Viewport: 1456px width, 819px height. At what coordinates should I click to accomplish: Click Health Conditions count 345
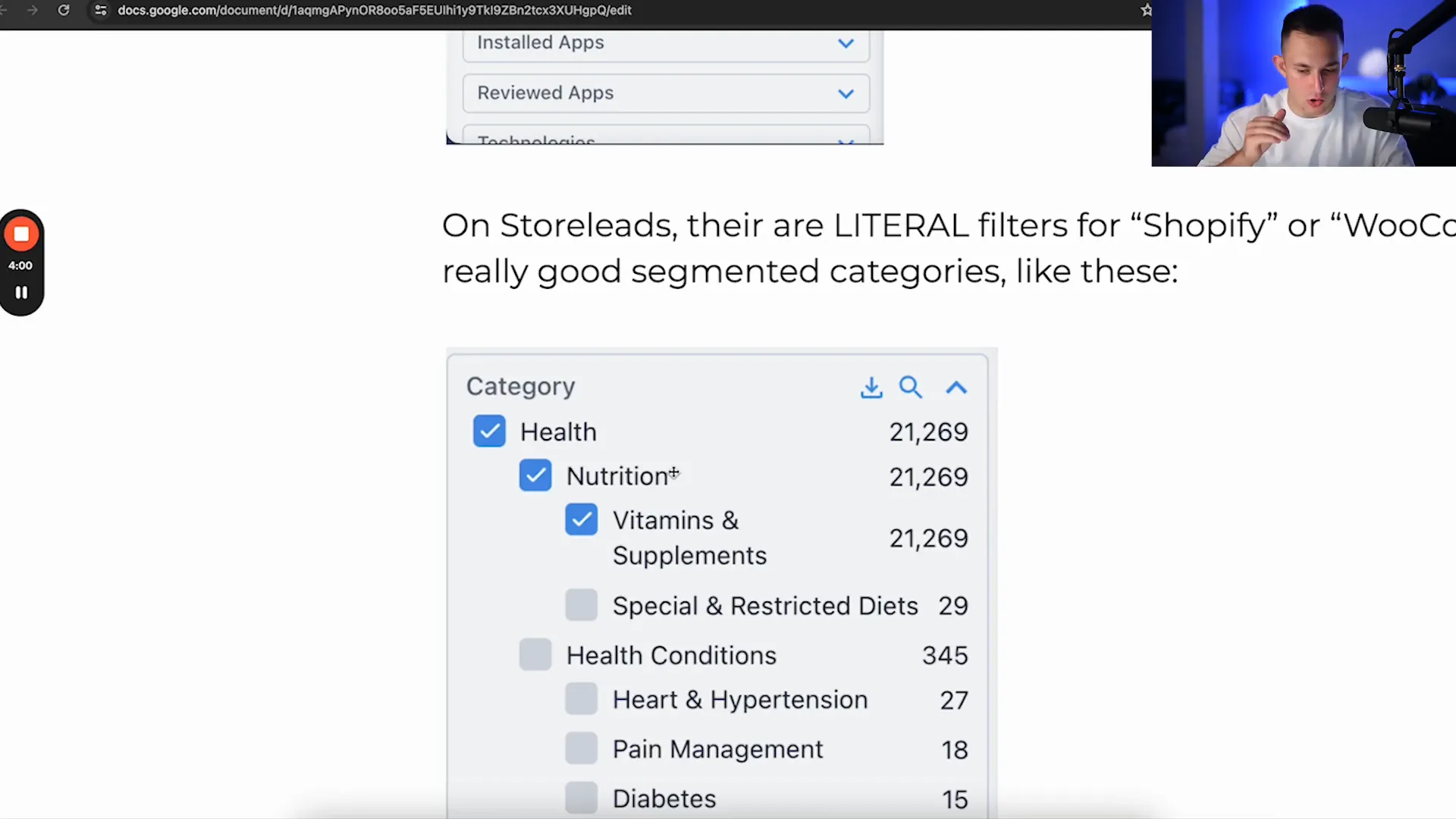point(945,655)
